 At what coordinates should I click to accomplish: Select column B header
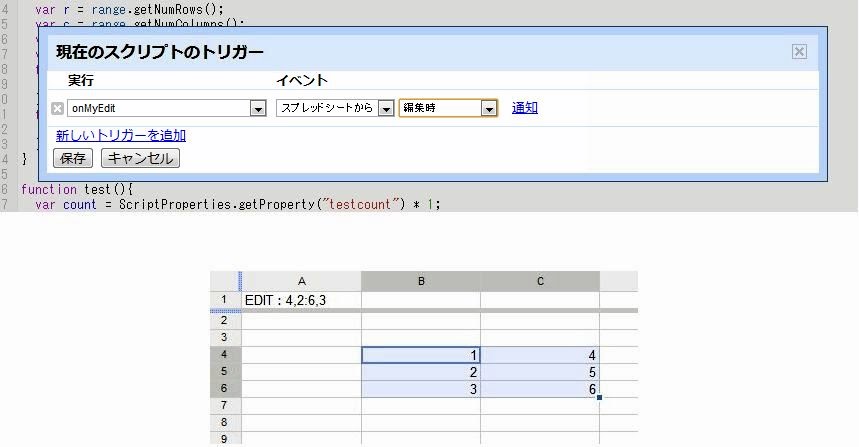click(421, 281)
